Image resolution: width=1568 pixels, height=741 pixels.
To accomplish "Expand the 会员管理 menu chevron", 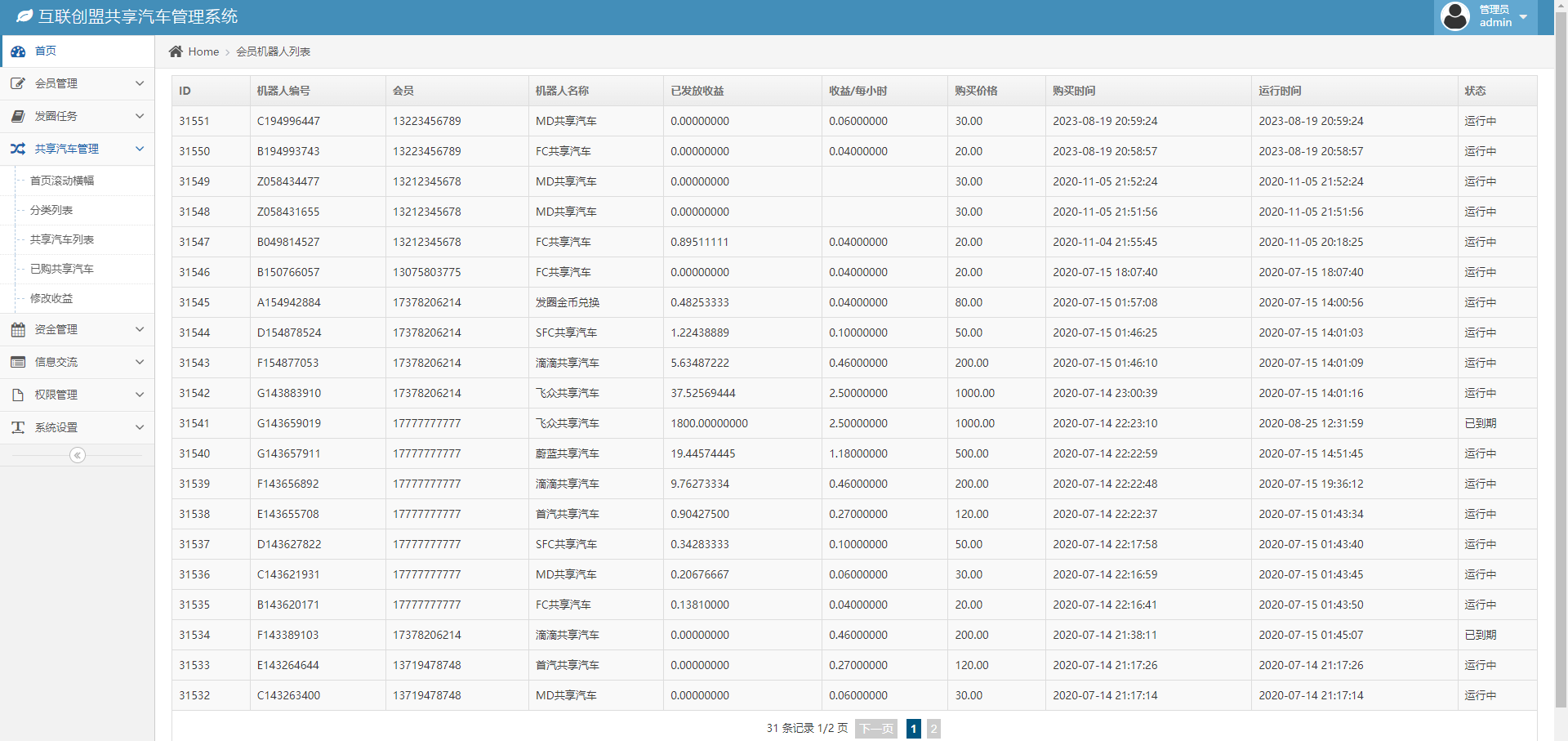I will click(140, 83).
